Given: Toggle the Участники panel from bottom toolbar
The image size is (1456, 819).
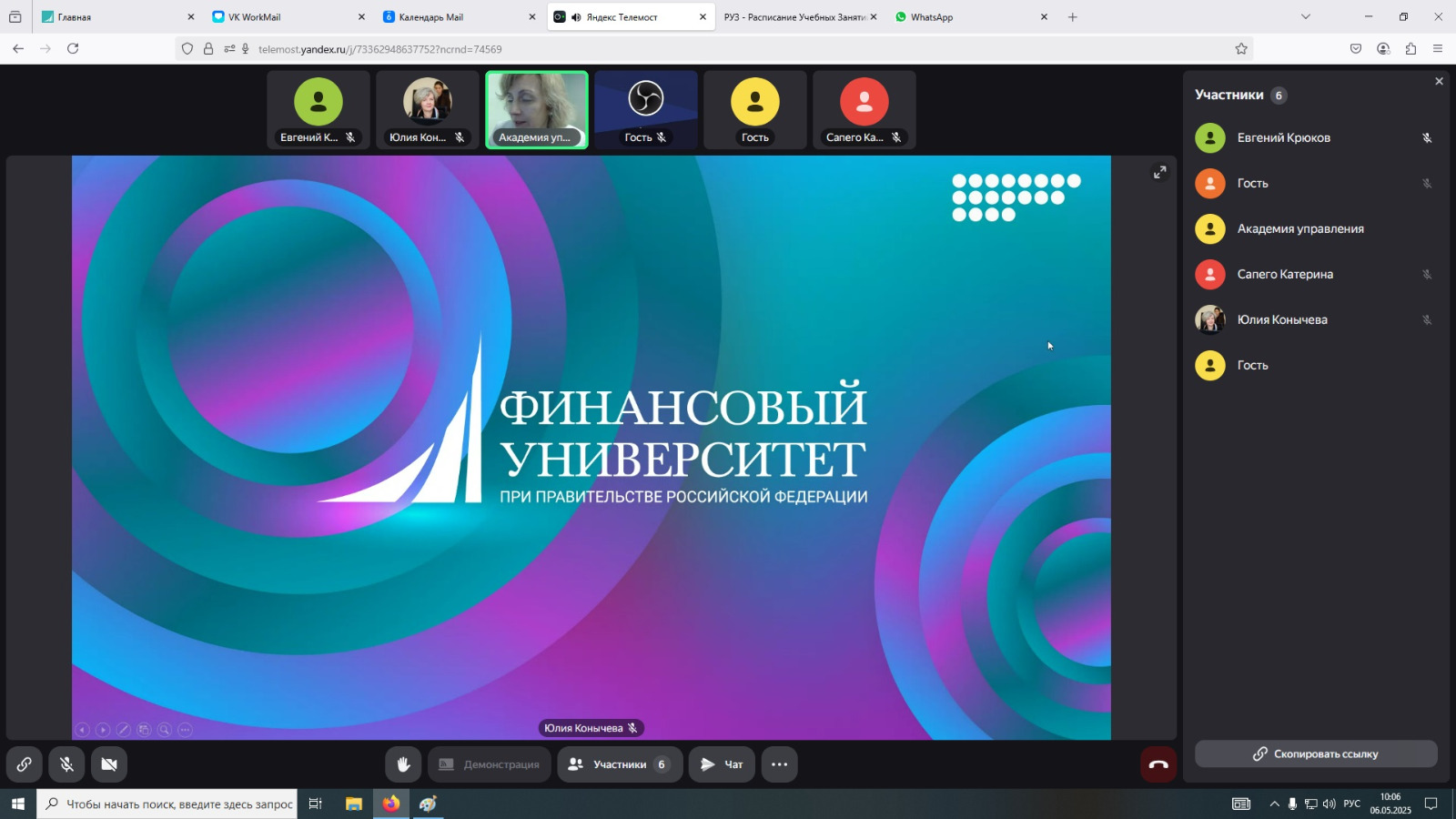Looking at the screenshot, I should 620,764.
